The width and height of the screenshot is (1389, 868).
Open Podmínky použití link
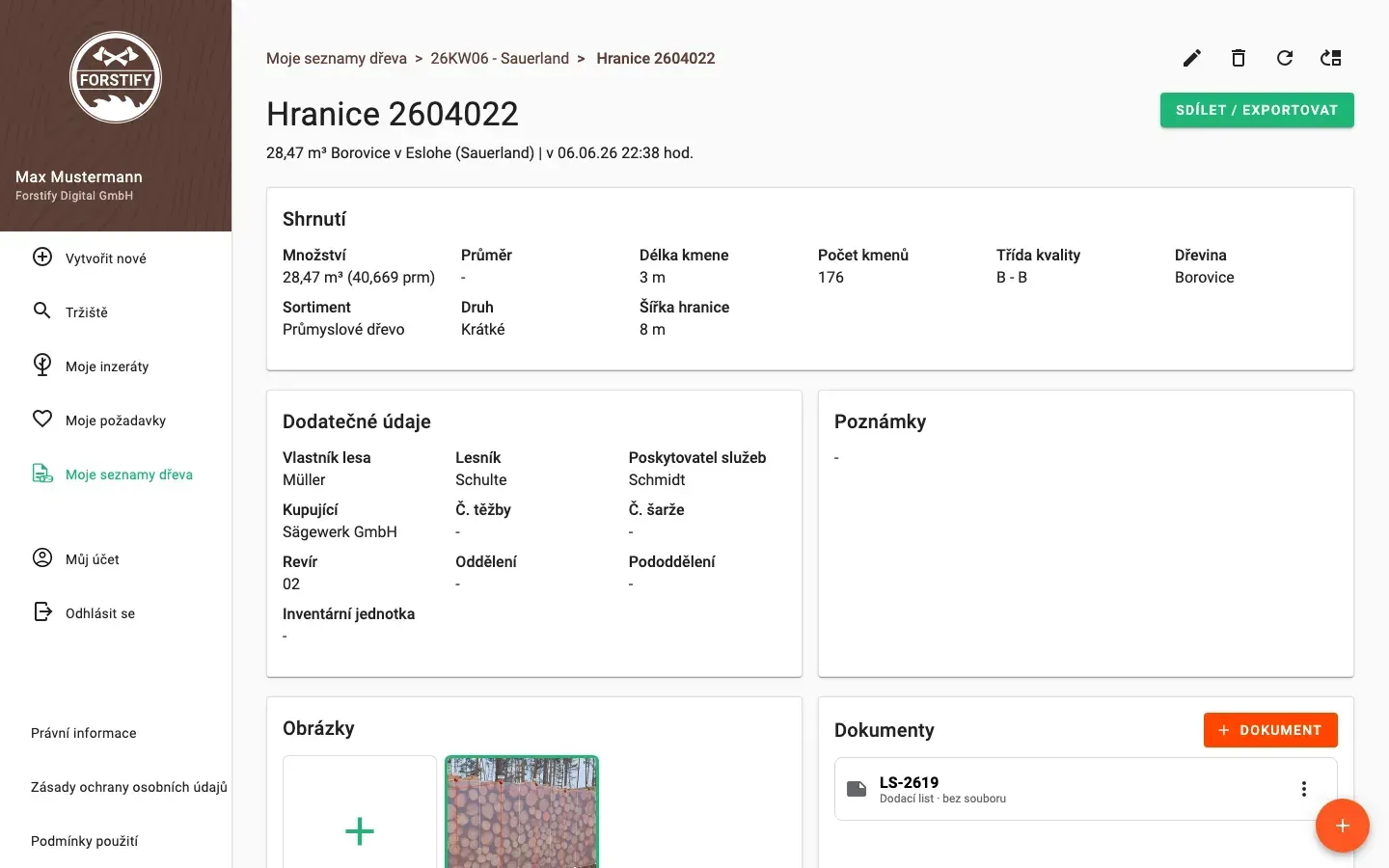click(85, 841)
